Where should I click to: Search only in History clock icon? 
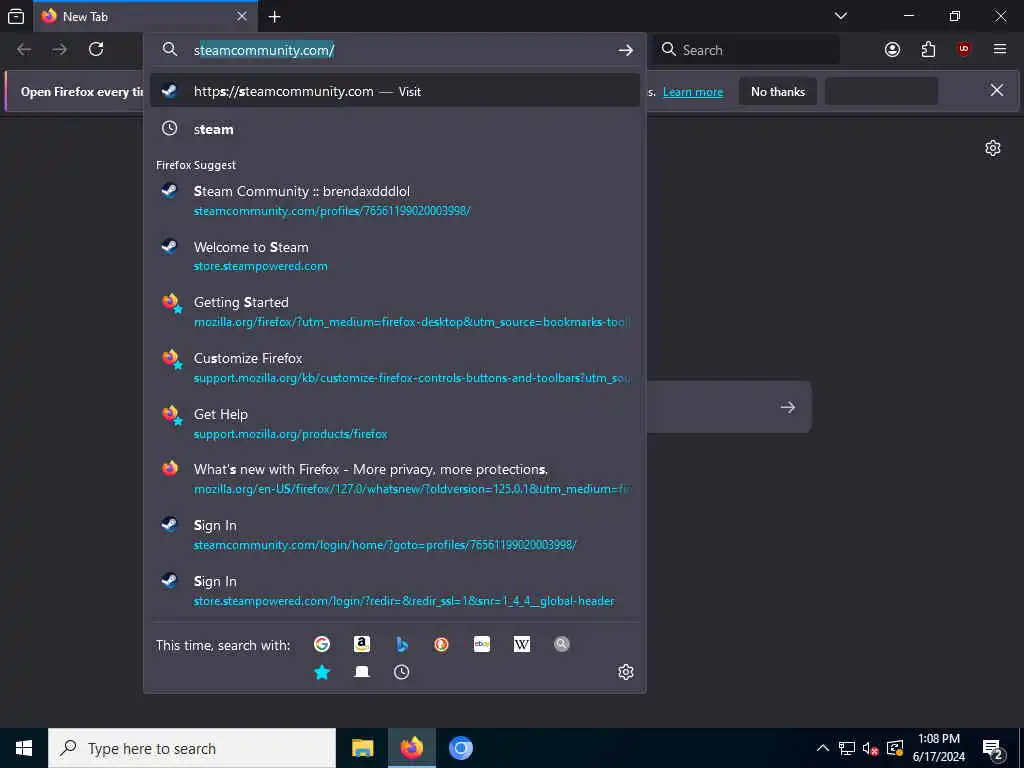[402, 672]
